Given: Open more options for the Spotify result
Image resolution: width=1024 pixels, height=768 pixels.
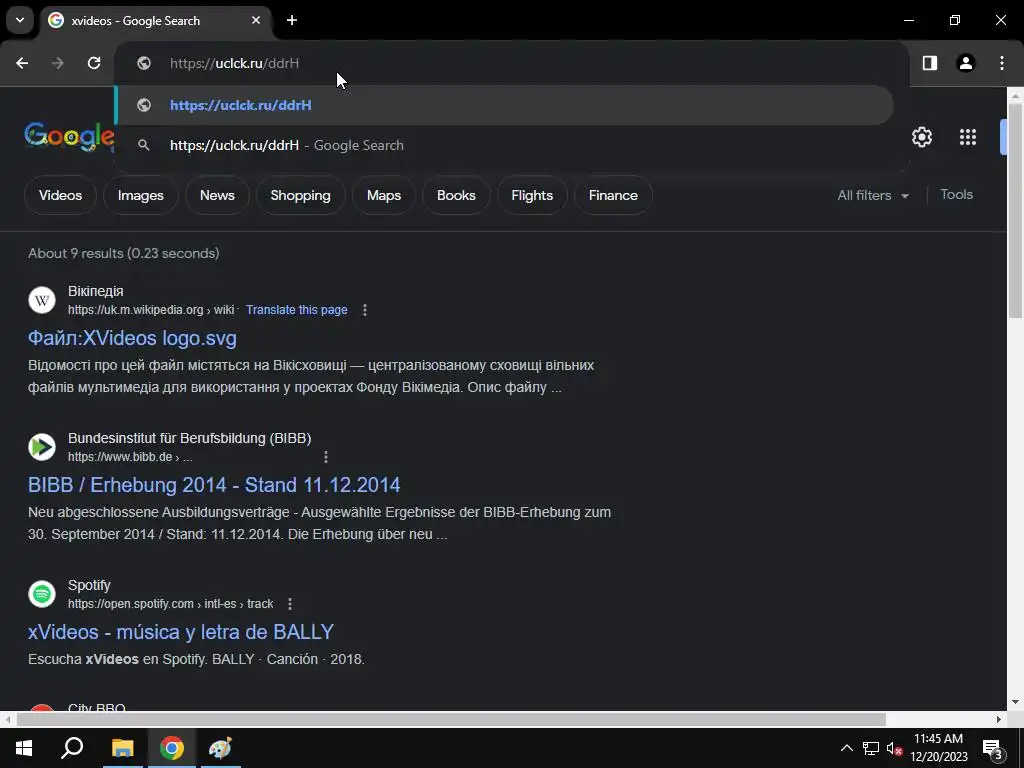Looking at the screenshot, I should tap(290, 604).
